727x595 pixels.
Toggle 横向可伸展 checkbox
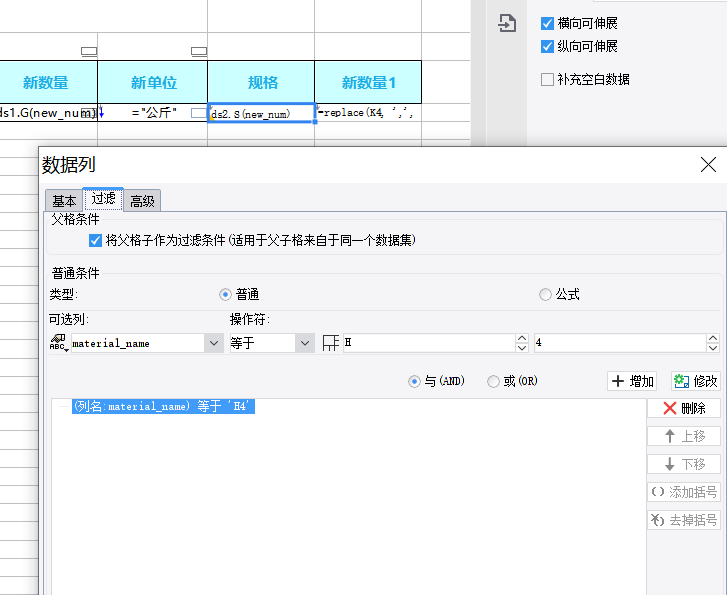click(x=547, y=23)
